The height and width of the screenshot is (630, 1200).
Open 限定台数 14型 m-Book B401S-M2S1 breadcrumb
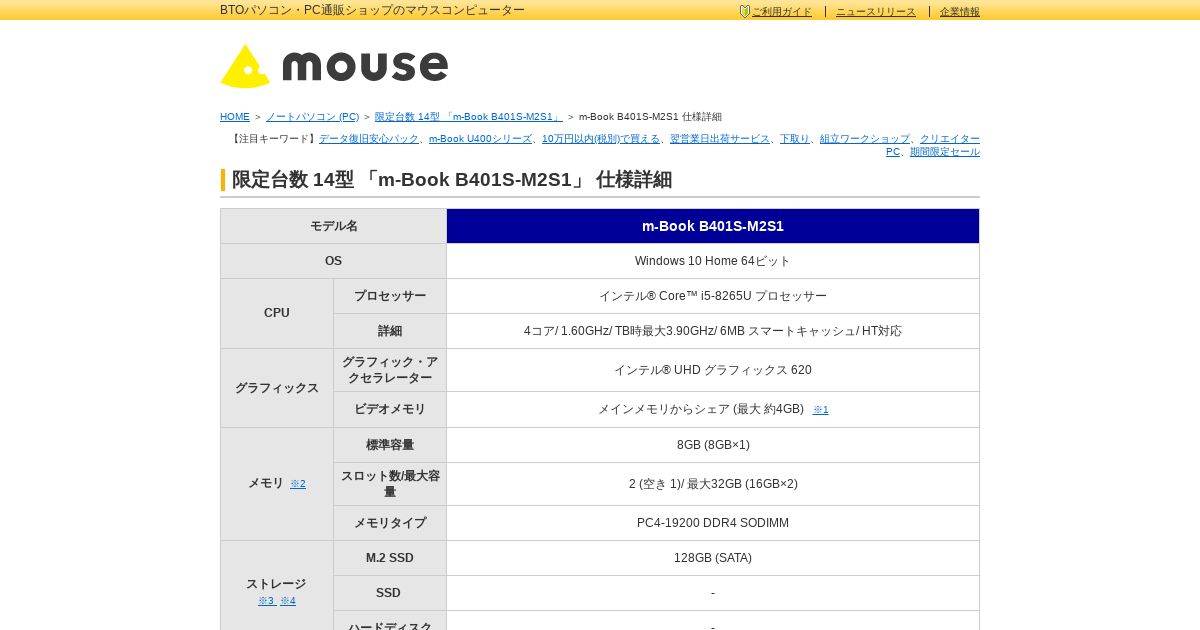point(469,117)
